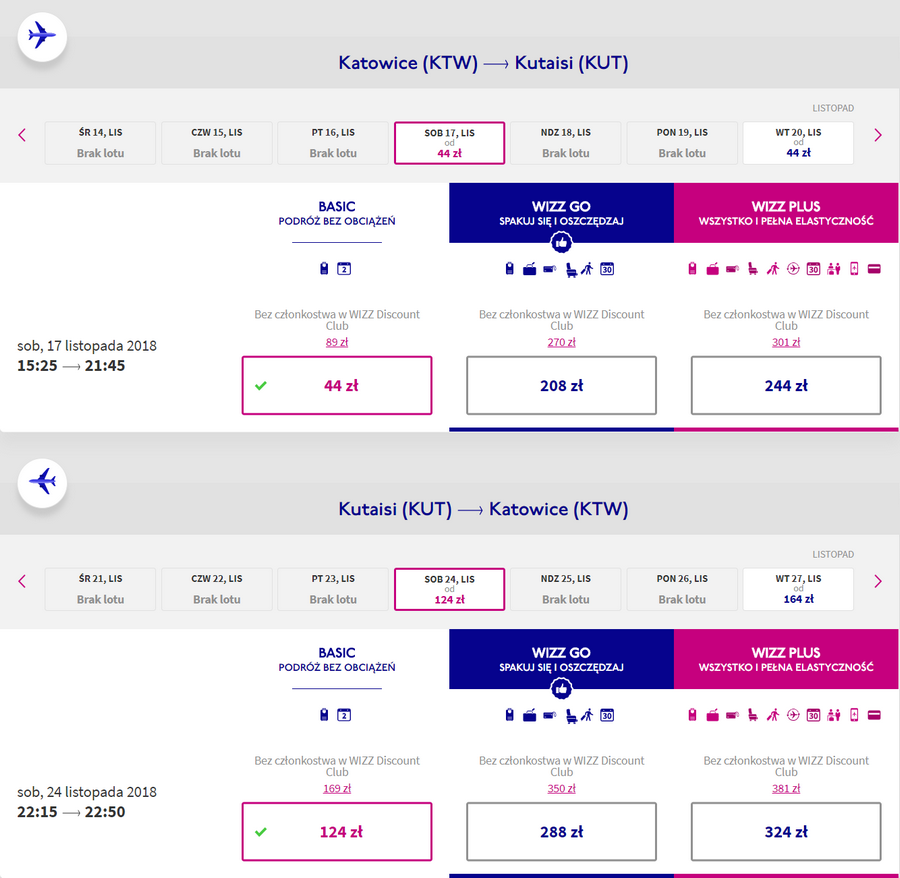Viewport: 900px width, 878px height.
Task: Click outbound WIZZ Plus seat icon
Action: pyautogui.click(x=752, y=269)
